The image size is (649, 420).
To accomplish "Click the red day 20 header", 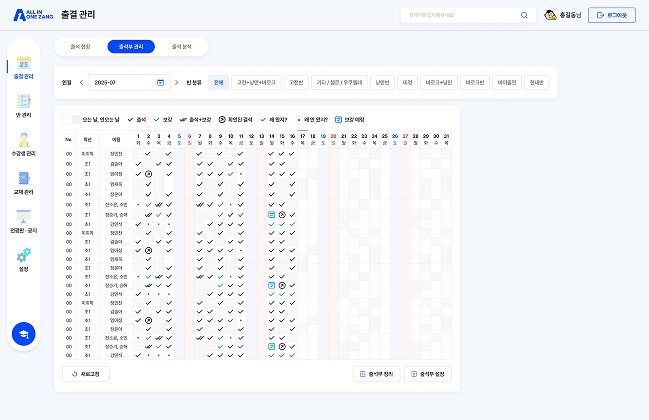I will point(333,139).
